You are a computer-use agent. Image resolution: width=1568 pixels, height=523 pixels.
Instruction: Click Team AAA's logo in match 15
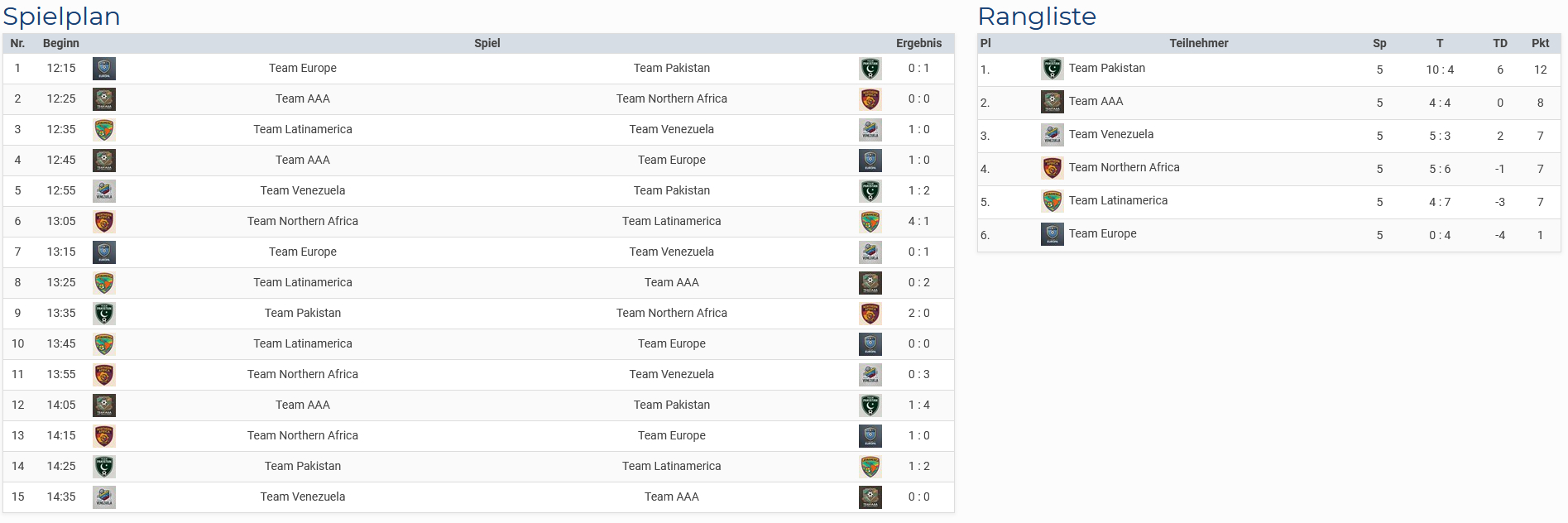[x=870, y=497]
